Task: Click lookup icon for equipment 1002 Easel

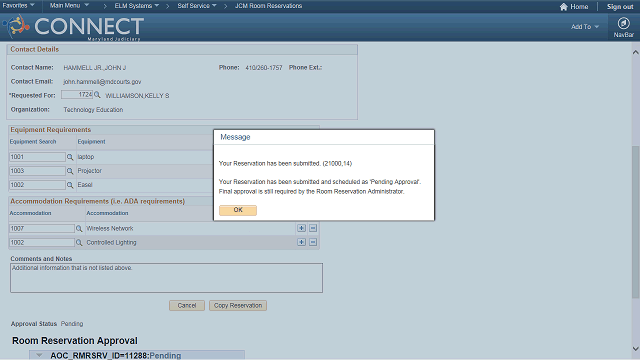Action: (70, 185)
